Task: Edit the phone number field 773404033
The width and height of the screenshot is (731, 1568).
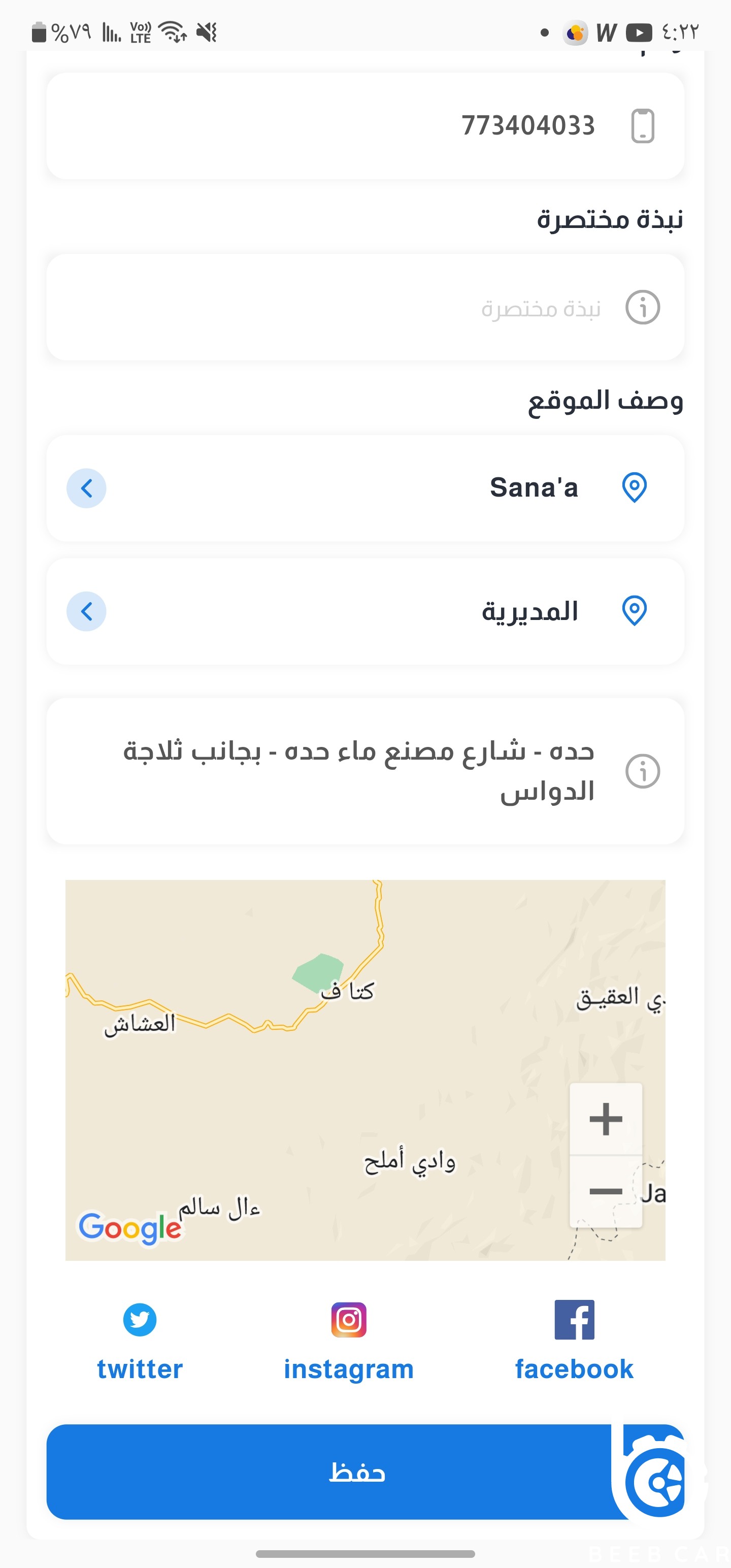Action: click(x=365, y=126)
